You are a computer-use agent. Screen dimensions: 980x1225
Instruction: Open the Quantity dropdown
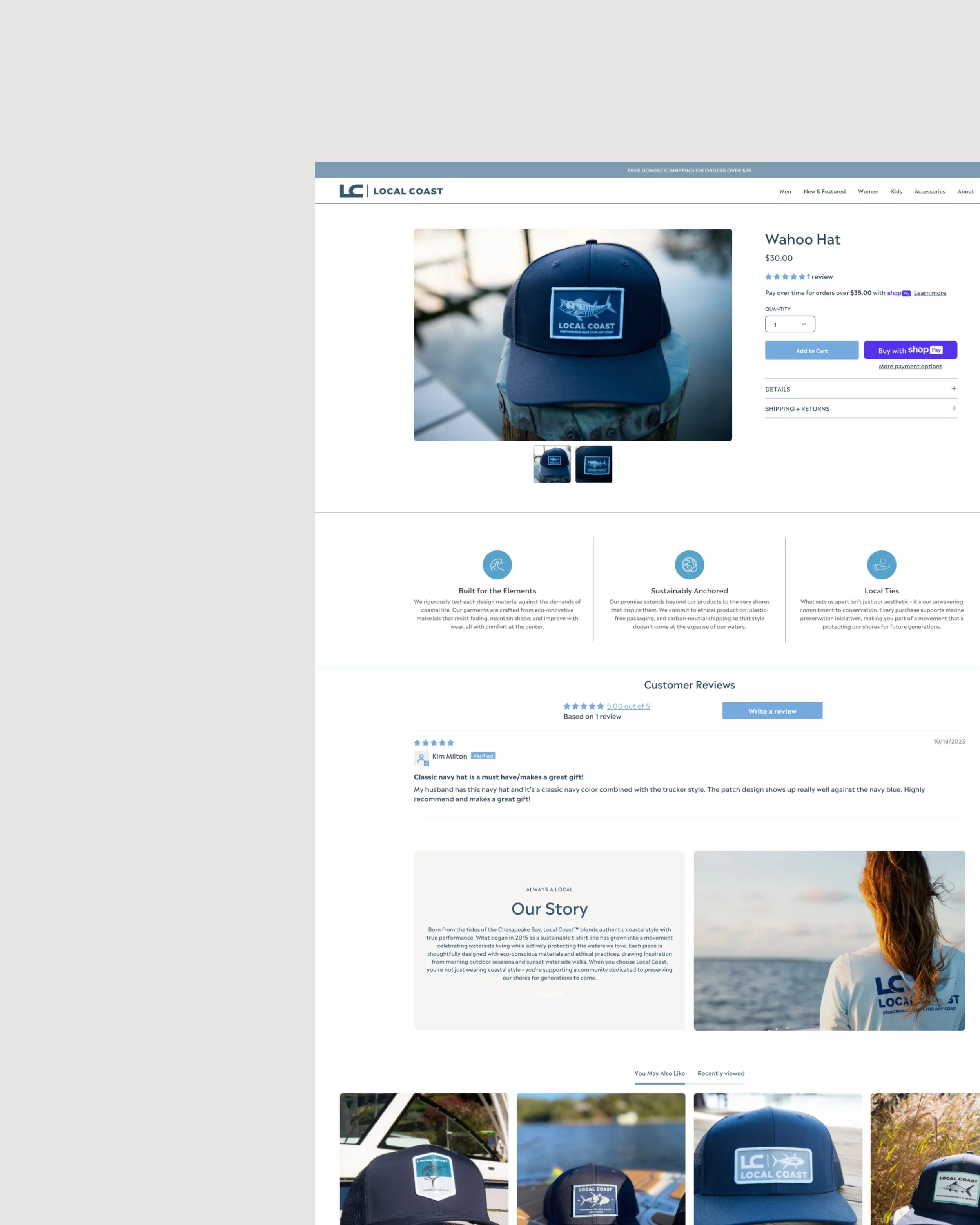(789, 325)
